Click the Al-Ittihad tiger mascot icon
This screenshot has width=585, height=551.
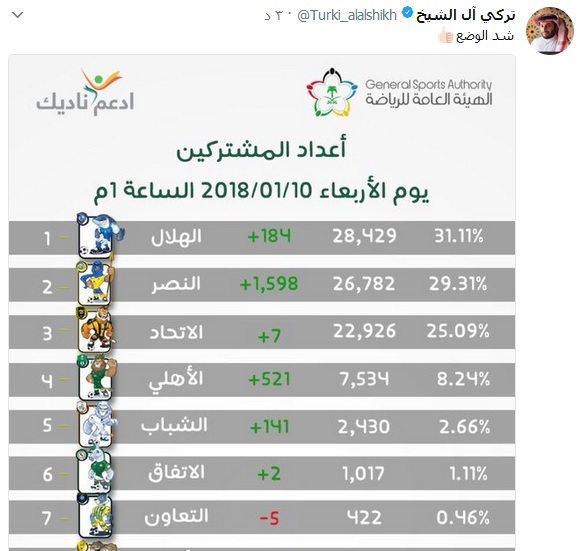pyautogui.click(x=95, y=330)
